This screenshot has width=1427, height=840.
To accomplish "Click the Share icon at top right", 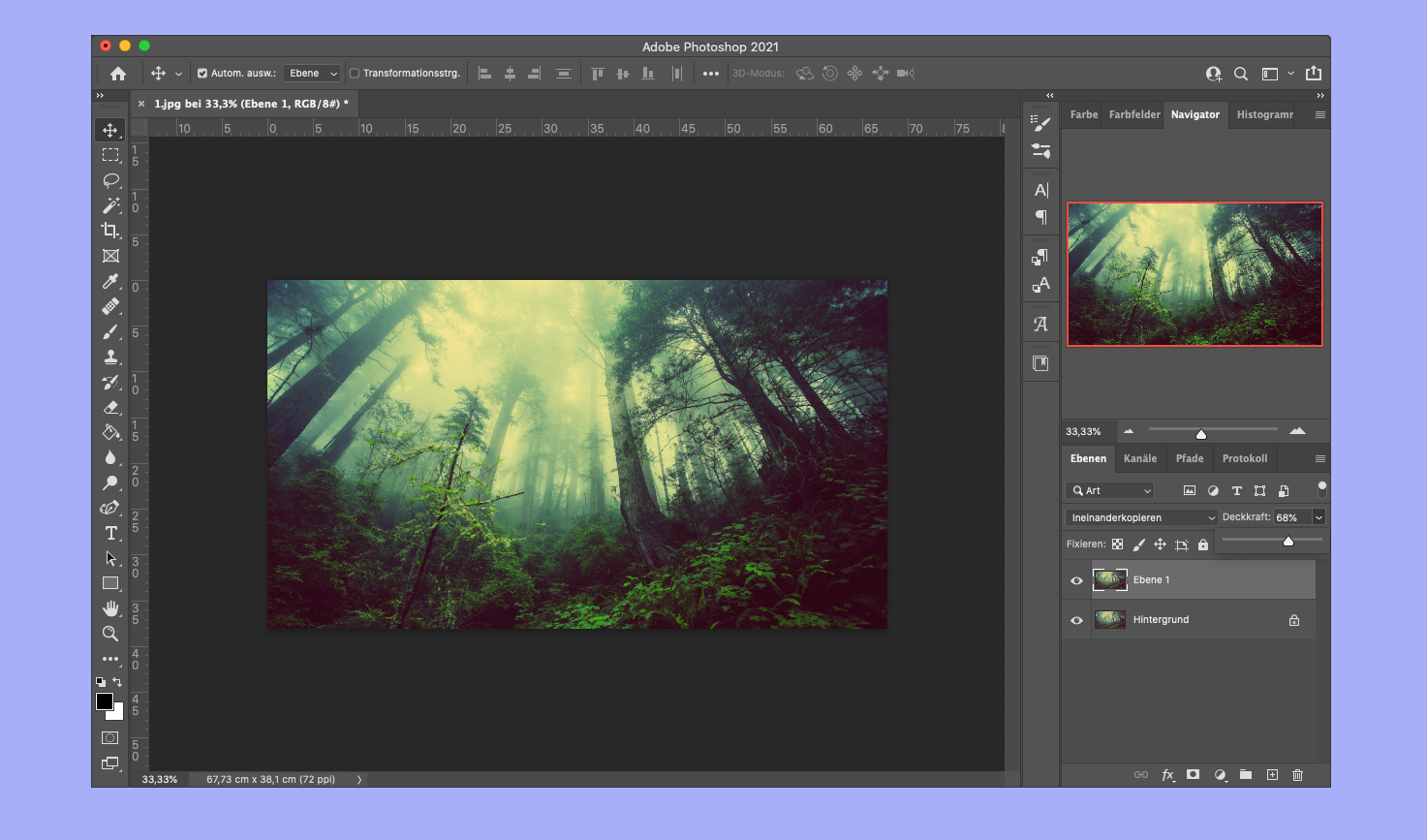I will click(x=1314, y=74).
